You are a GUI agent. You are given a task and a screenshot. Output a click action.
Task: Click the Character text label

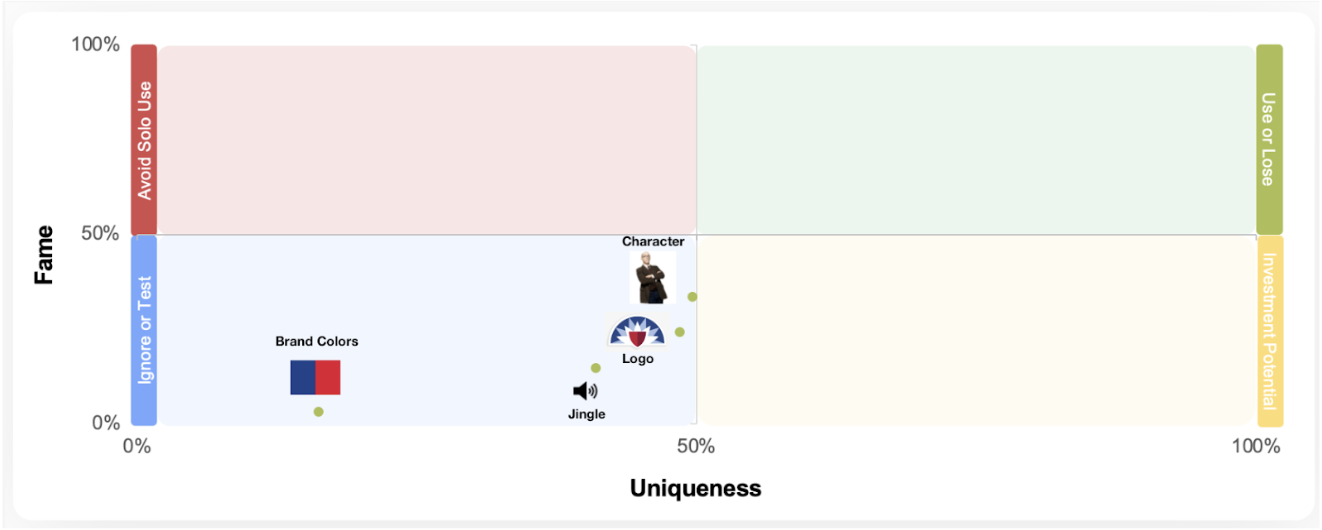pyautogui.click(x=653, y=241)
